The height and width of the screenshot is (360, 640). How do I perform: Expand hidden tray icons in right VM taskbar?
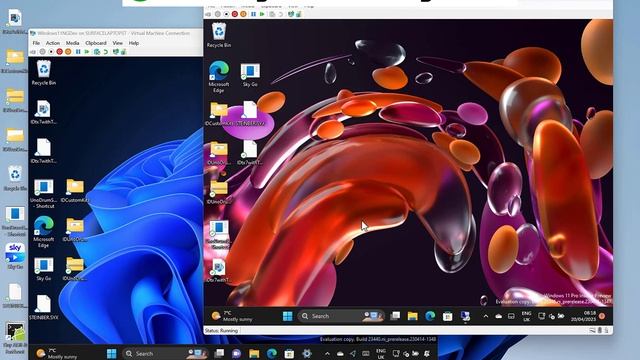pyautogui.click(x=486, y=316)
